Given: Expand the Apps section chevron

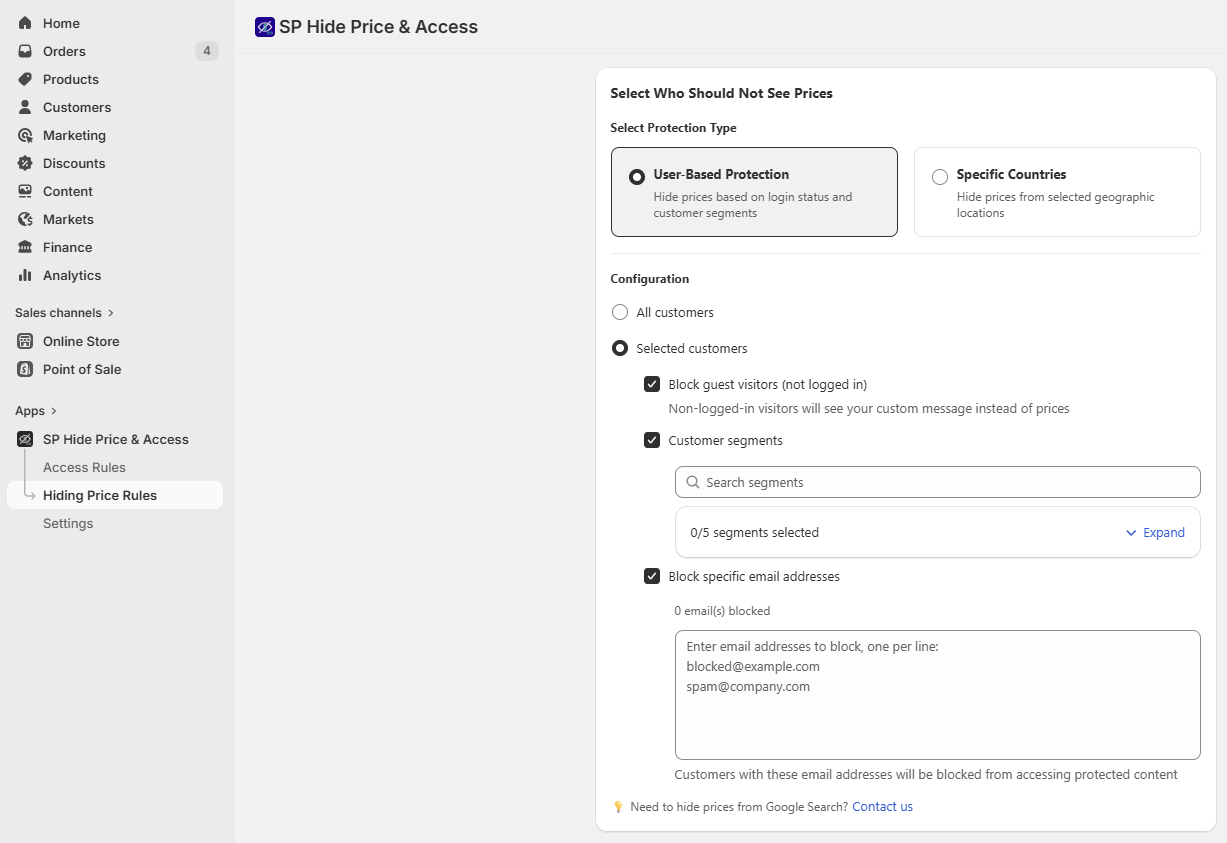Looking at the screenshot, I should click(54, 411).
